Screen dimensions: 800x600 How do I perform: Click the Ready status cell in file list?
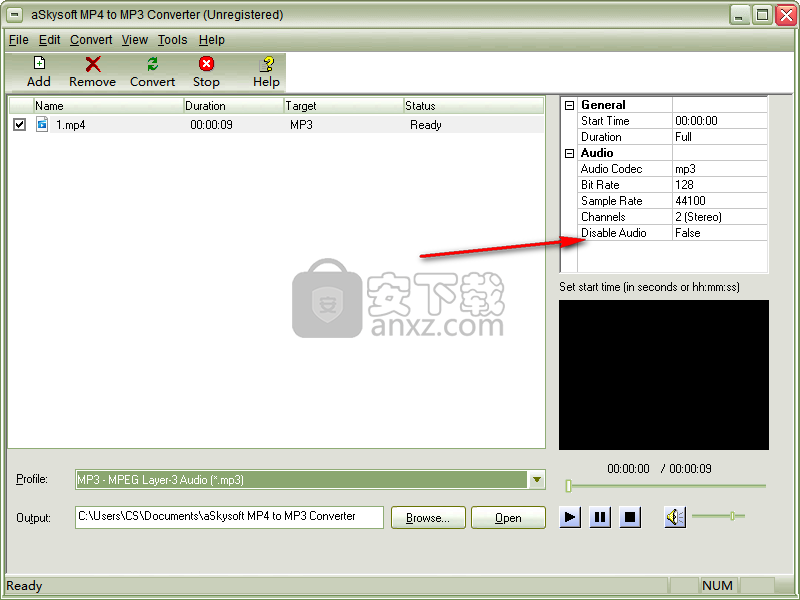426,125
